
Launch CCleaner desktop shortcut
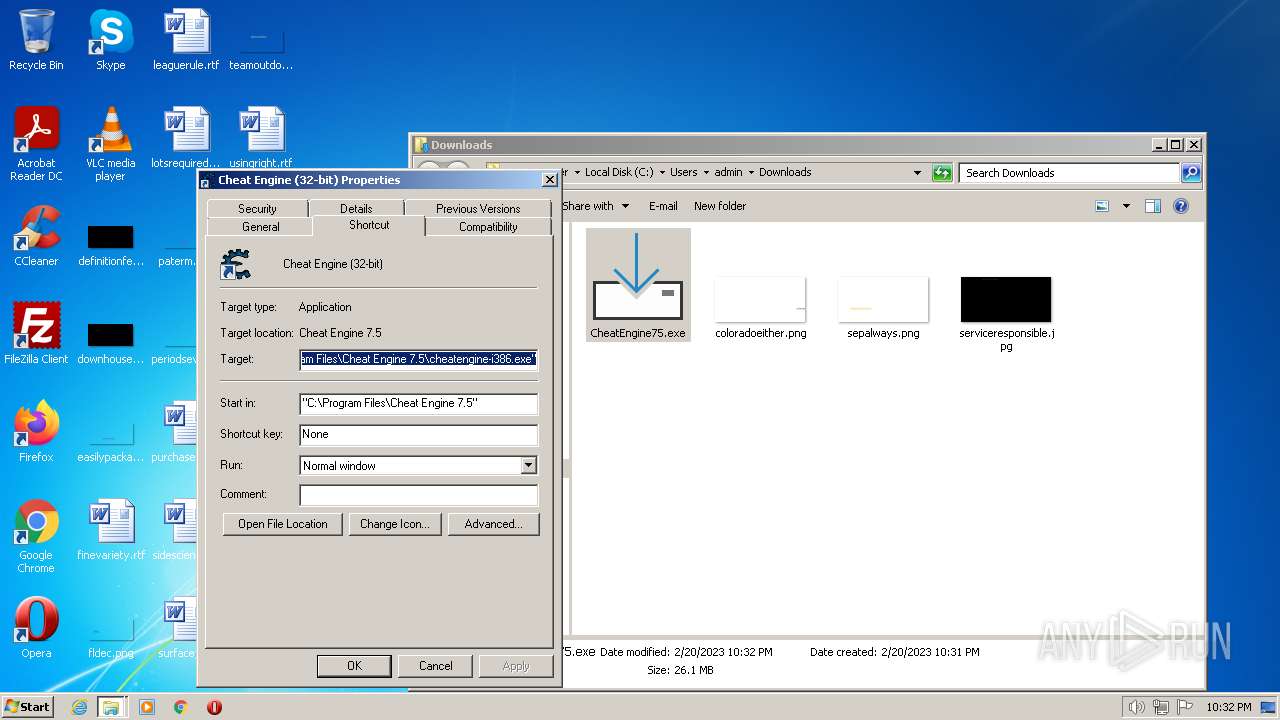pos(36,236)
